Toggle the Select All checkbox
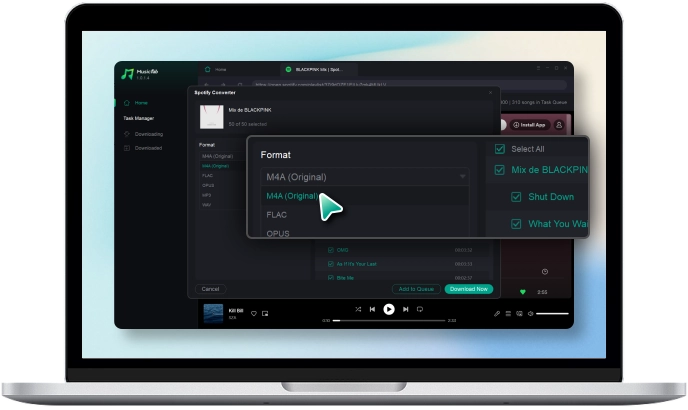 [502, 149]
